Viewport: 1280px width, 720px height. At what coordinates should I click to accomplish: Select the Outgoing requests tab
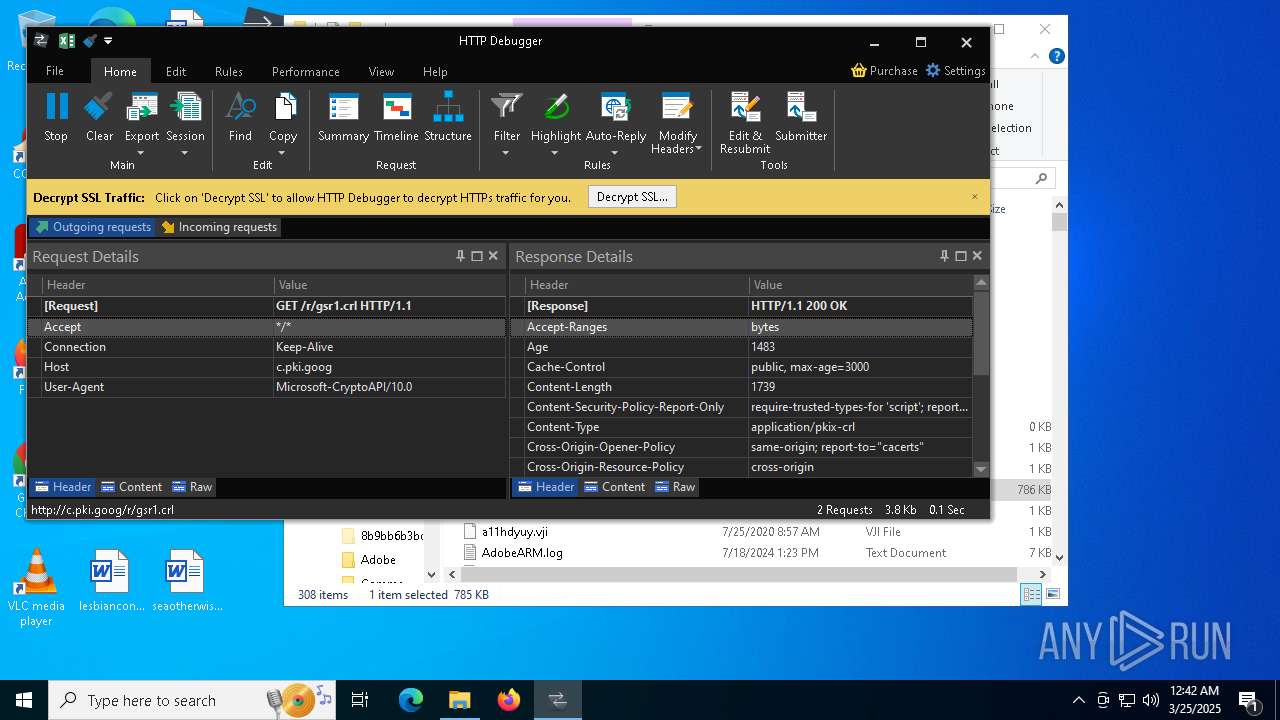coord(92,227)
